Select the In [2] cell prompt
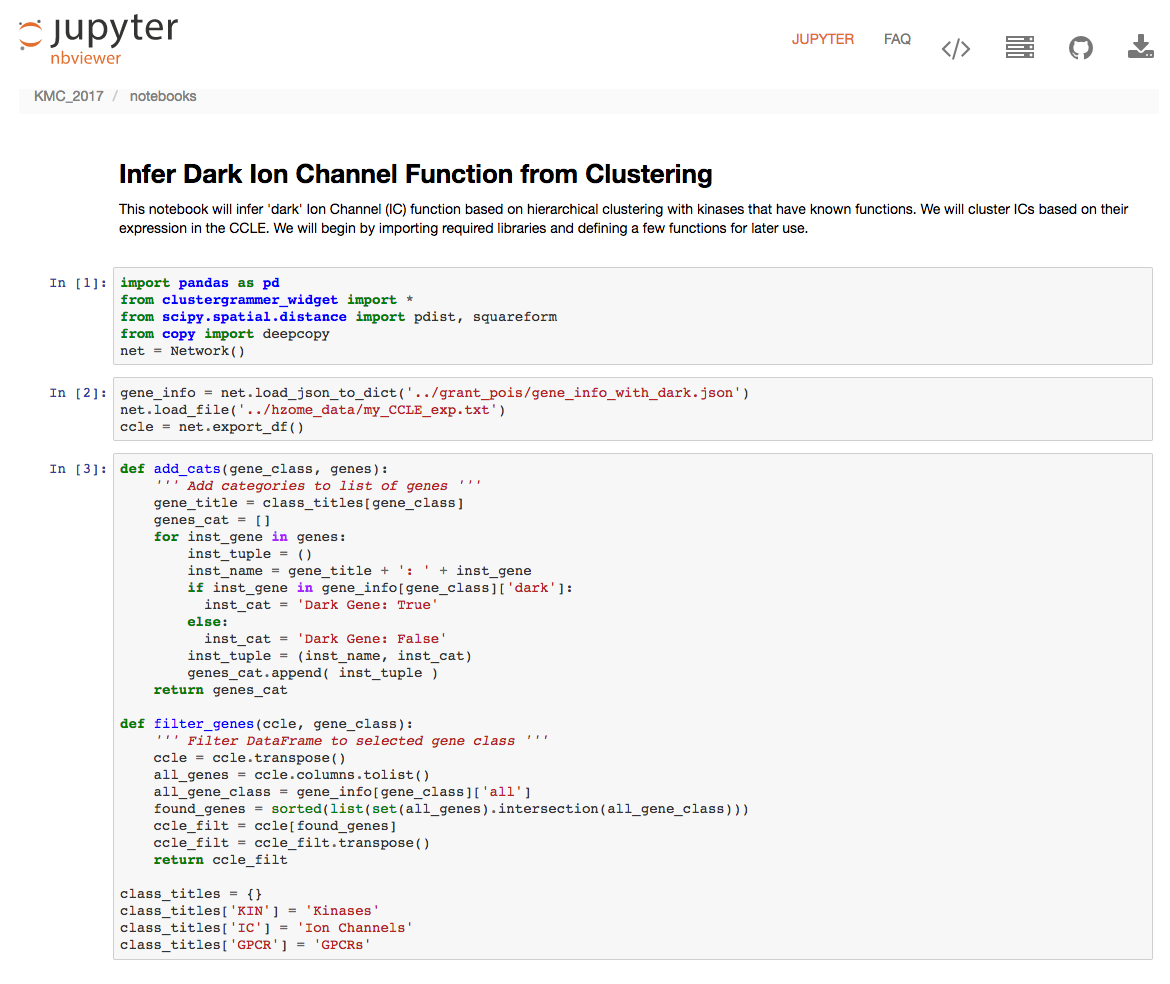 (78, 393)
